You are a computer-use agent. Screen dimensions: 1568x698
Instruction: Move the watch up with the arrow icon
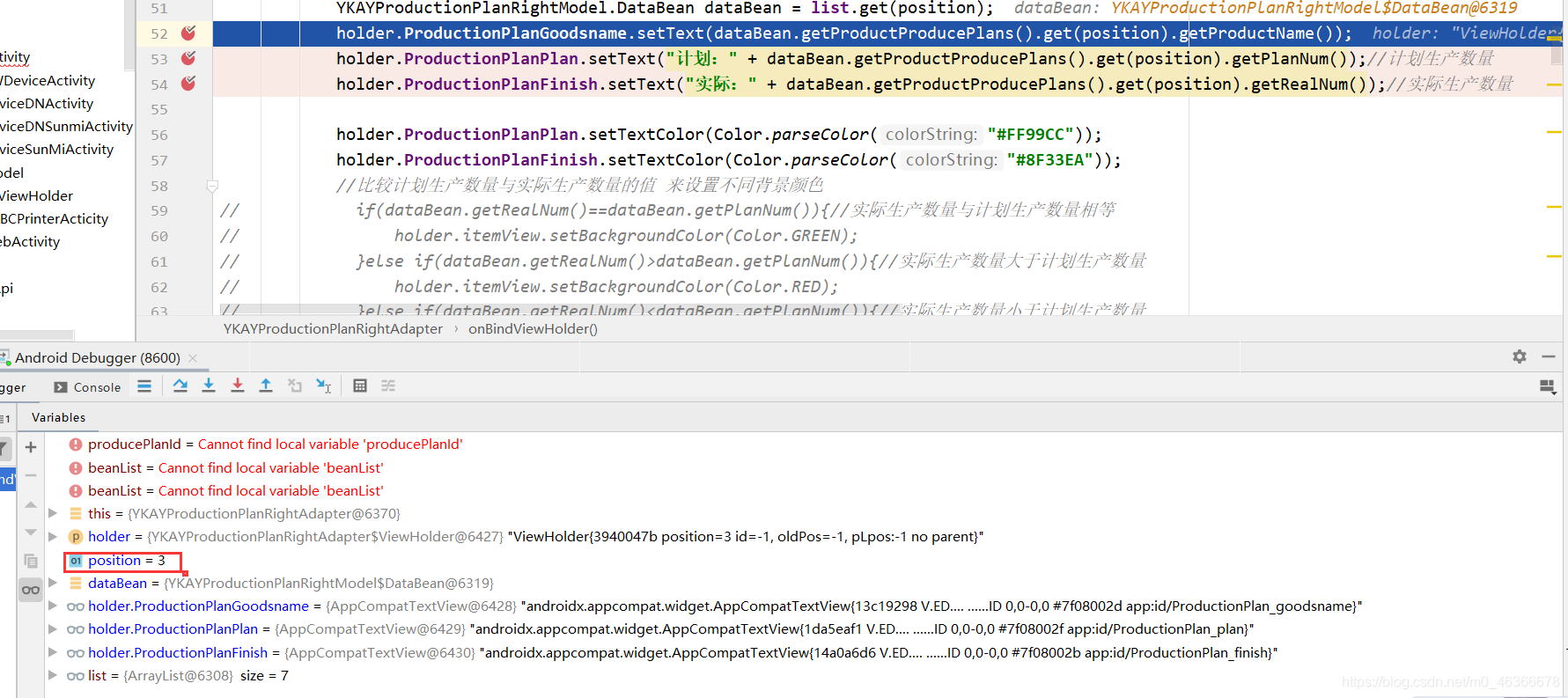(x=31, y=505)
